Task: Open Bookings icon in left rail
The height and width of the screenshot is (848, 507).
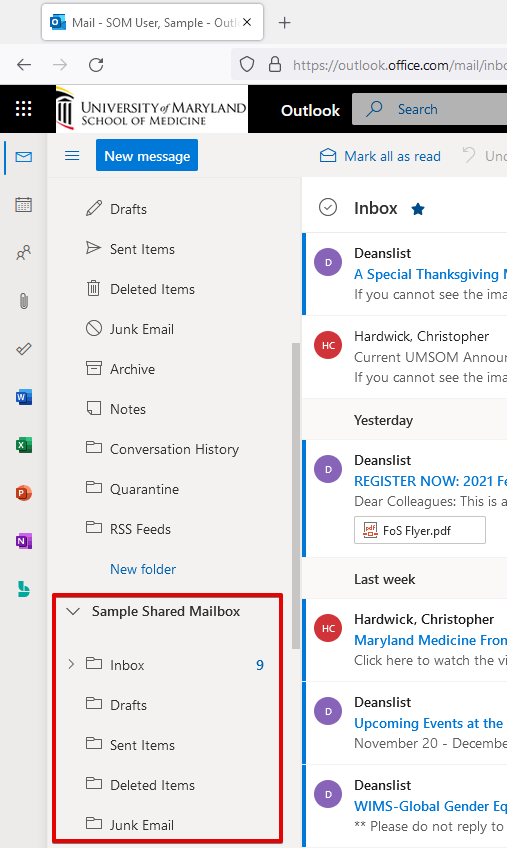Action: [x=23, y=589]
